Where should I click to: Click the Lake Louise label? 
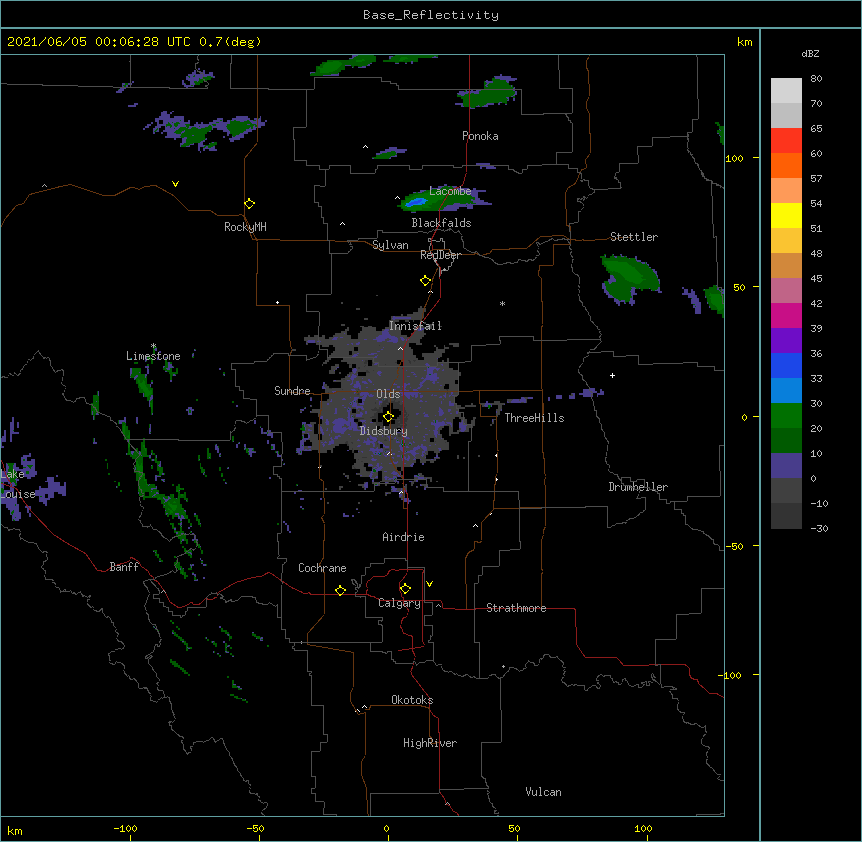click(18, 484)
